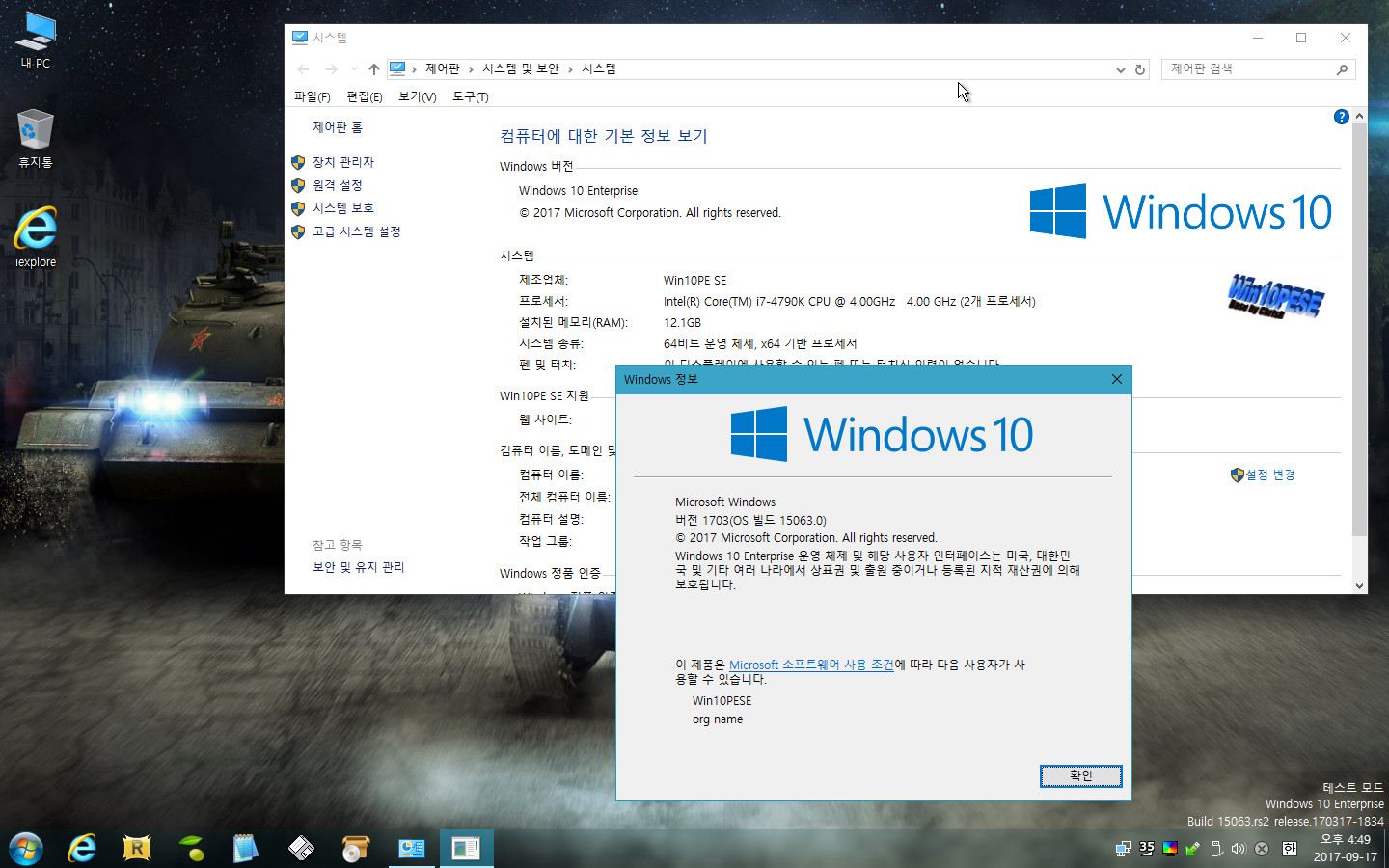This screenshot has width=1389, height=868.
Task: Click the 확인 button in Windows 정보
Action: [1081, 775]
